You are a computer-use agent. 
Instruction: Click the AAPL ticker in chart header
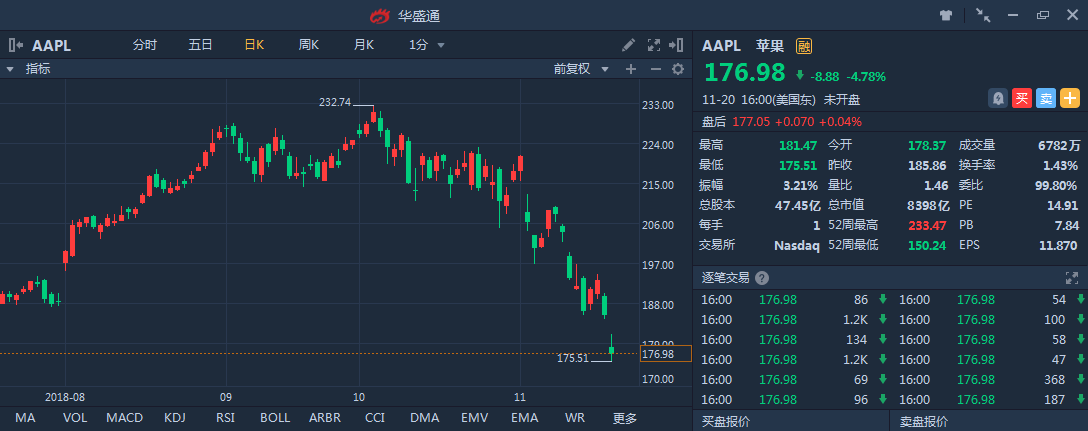click(x=51, y=46)
